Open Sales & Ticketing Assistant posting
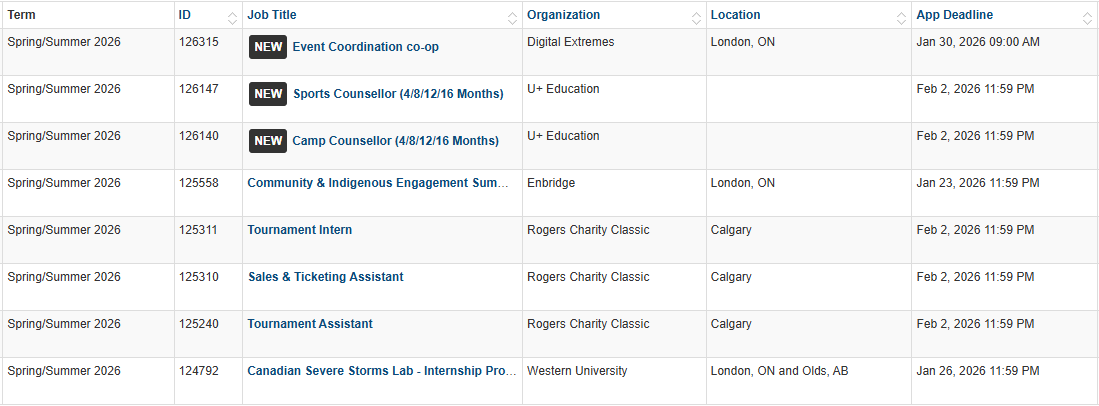 point(326,277)
